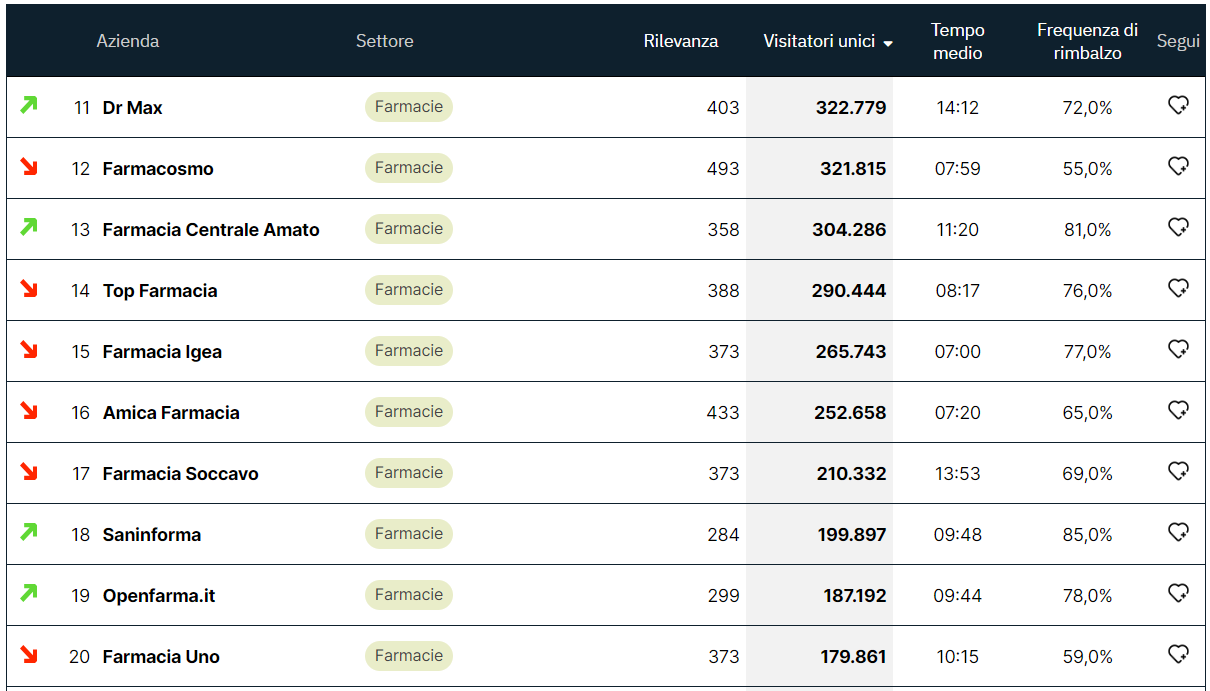The height and width of the screenshot is (691, 1210).
Task: Click visitor count 321.815
Action: (853, 169)
